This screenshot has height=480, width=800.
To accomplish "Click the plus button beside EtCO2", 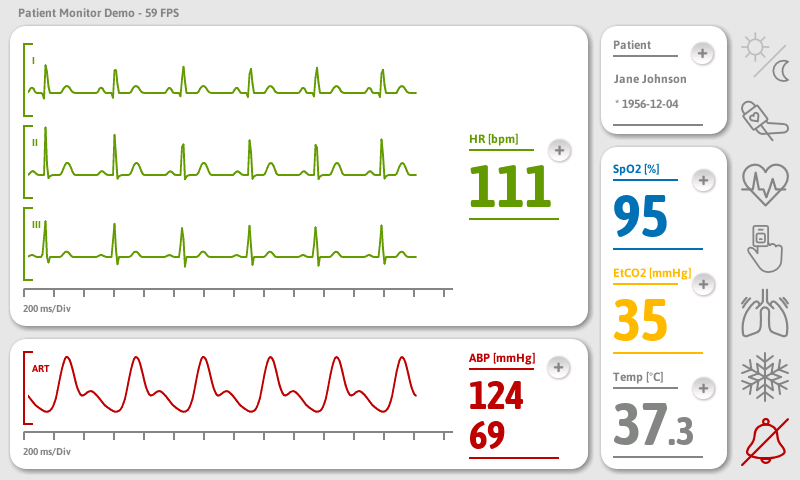I will click(703, 284).
